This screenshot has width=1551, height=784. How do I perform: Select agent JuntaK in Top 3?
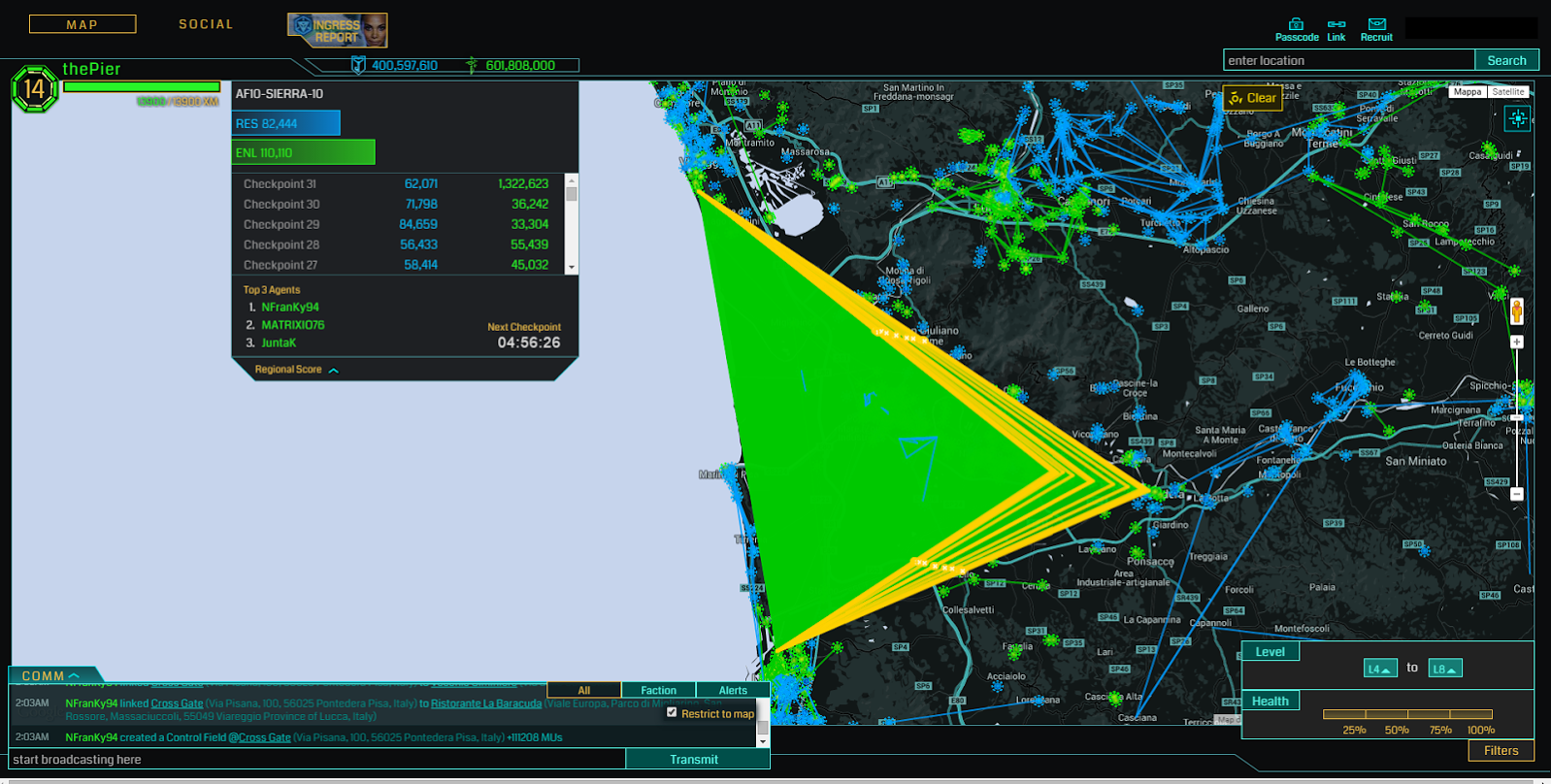pos(279,343)
